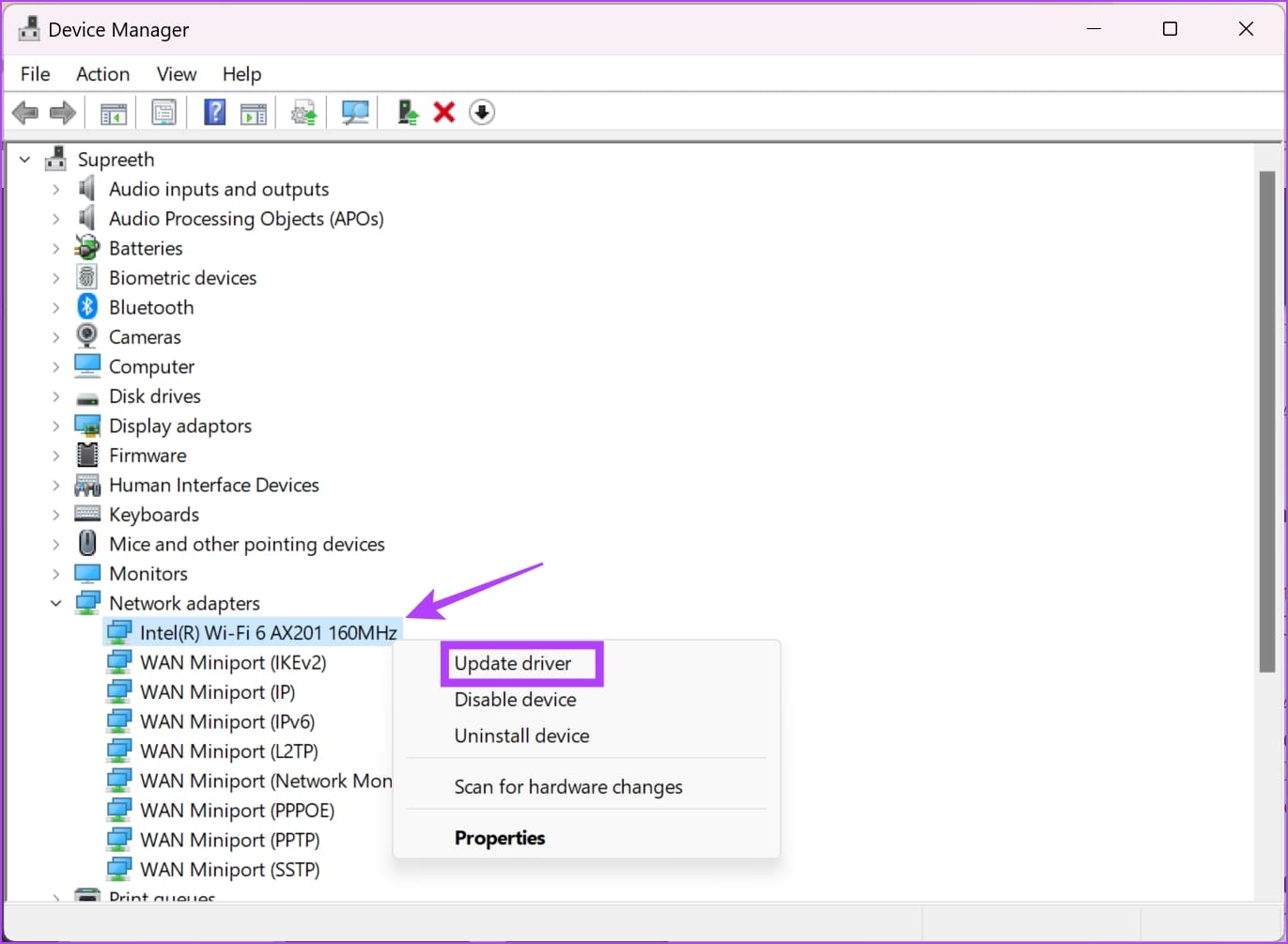Choose Disable device from context menu
The image size is (1288, 944).
(x=516, y=700)
